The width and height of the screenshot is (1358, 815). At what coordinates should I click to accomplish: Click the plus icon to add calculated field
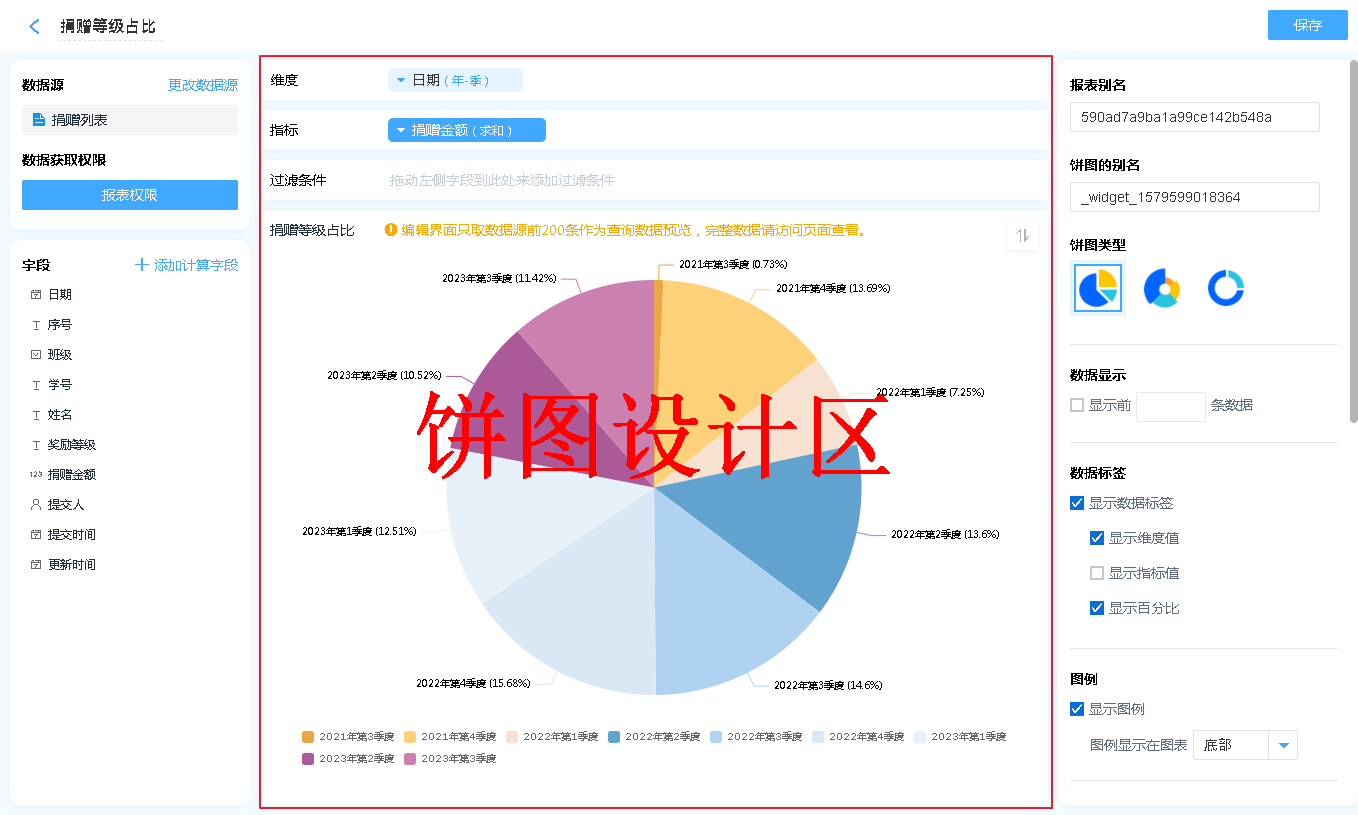click(x=142, y=265)
